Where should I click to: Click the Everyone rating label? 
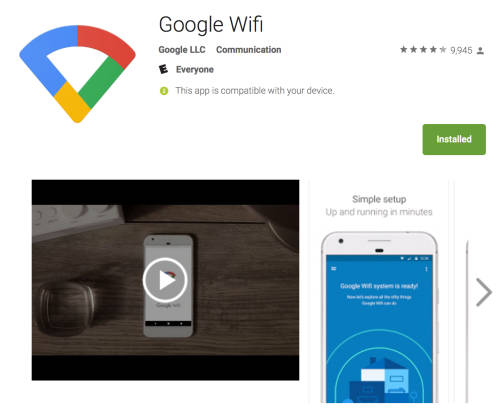pyautogui.click(x=195, y=69)
